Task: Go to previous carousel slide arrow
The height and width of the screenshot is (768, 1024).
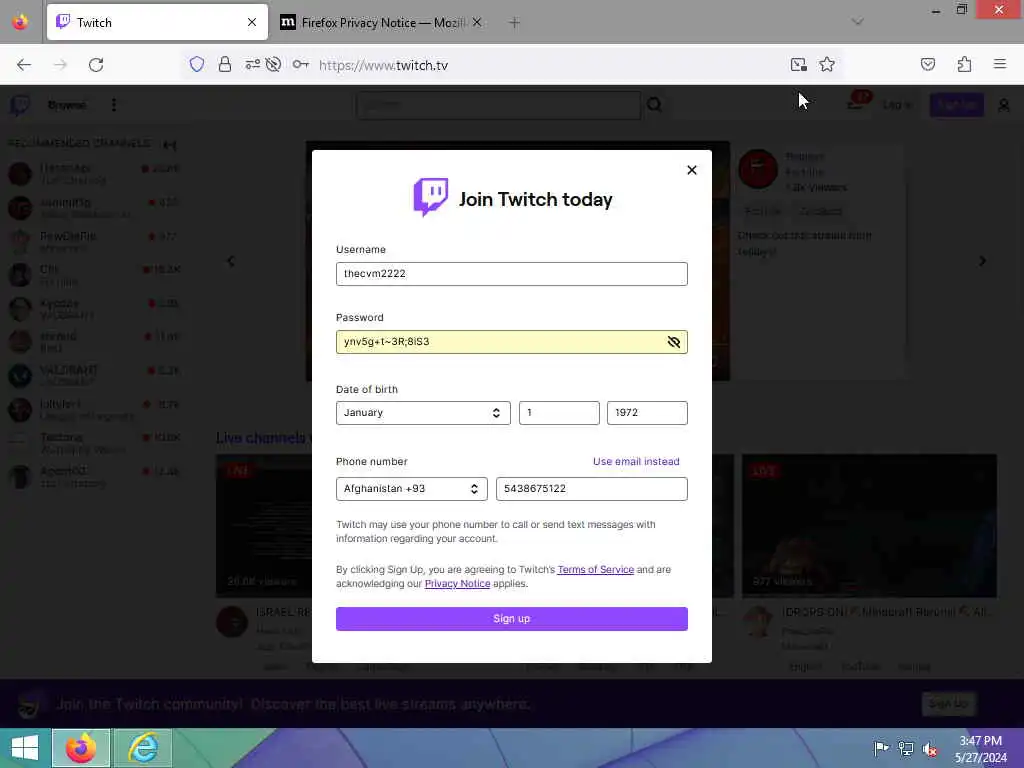Action: click(x=231, y=261)
